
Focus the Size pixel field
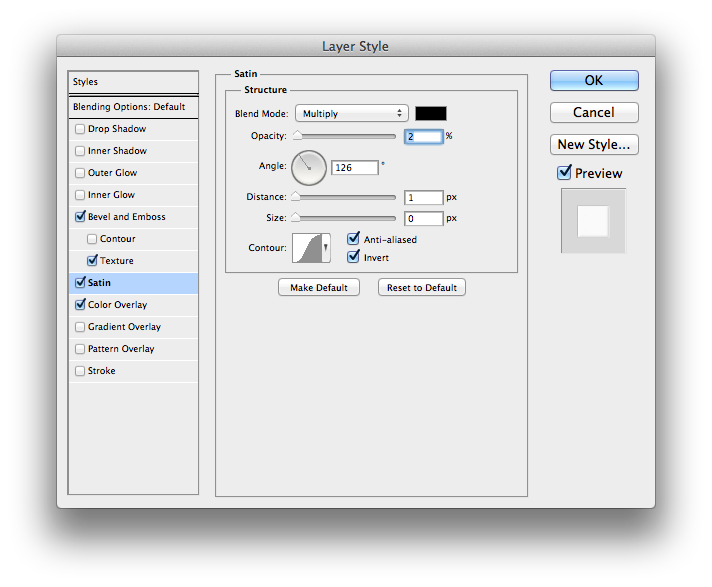click(x=423, y=218)
